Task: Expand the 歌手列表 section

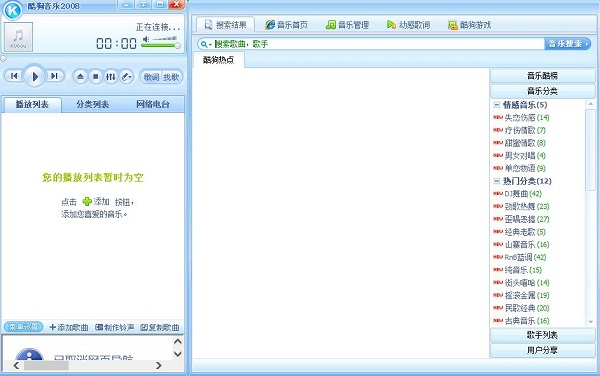Action: 542,335
